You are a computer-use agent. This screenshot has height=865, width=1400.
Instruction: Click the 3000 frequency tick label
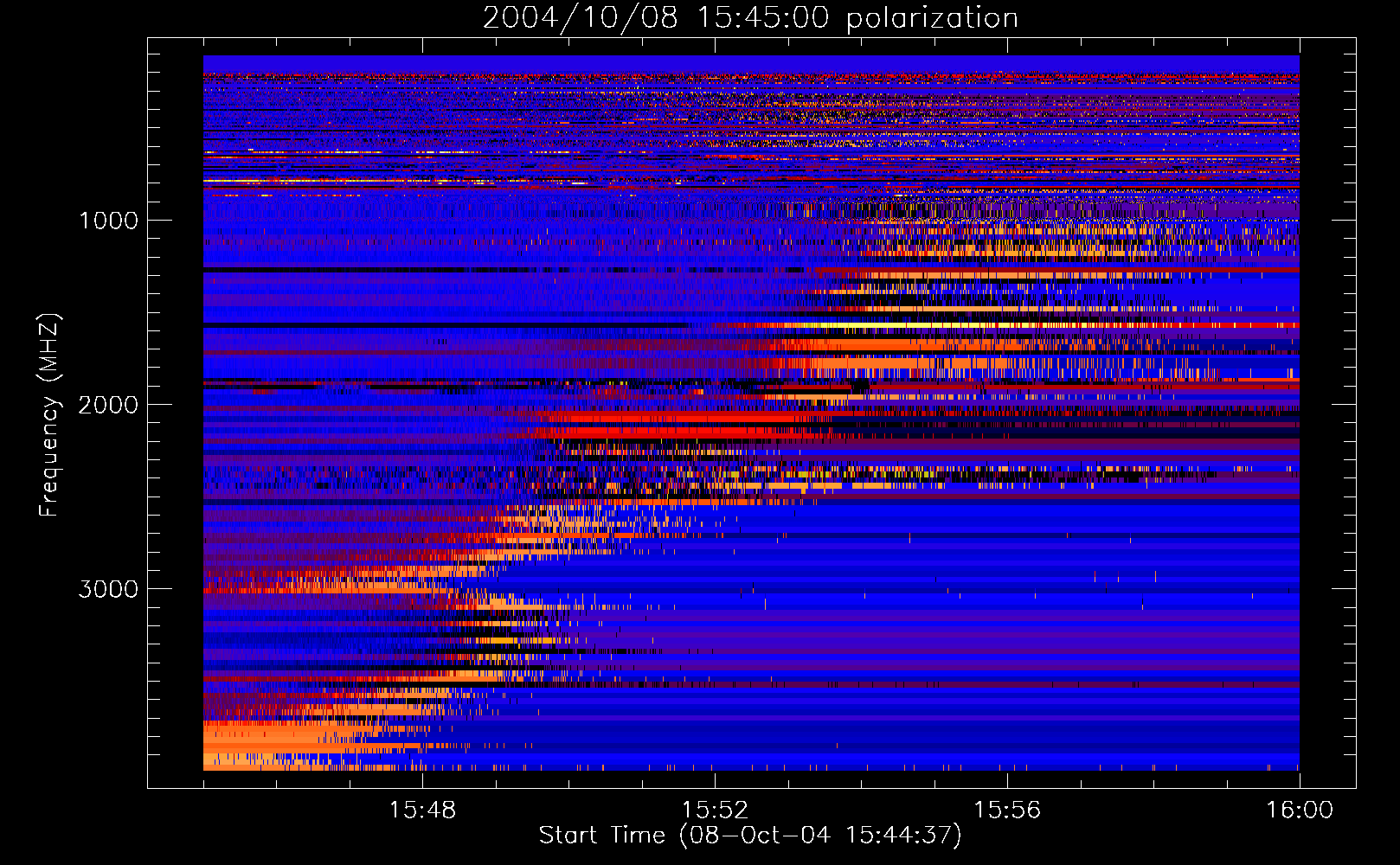[108, 589]
